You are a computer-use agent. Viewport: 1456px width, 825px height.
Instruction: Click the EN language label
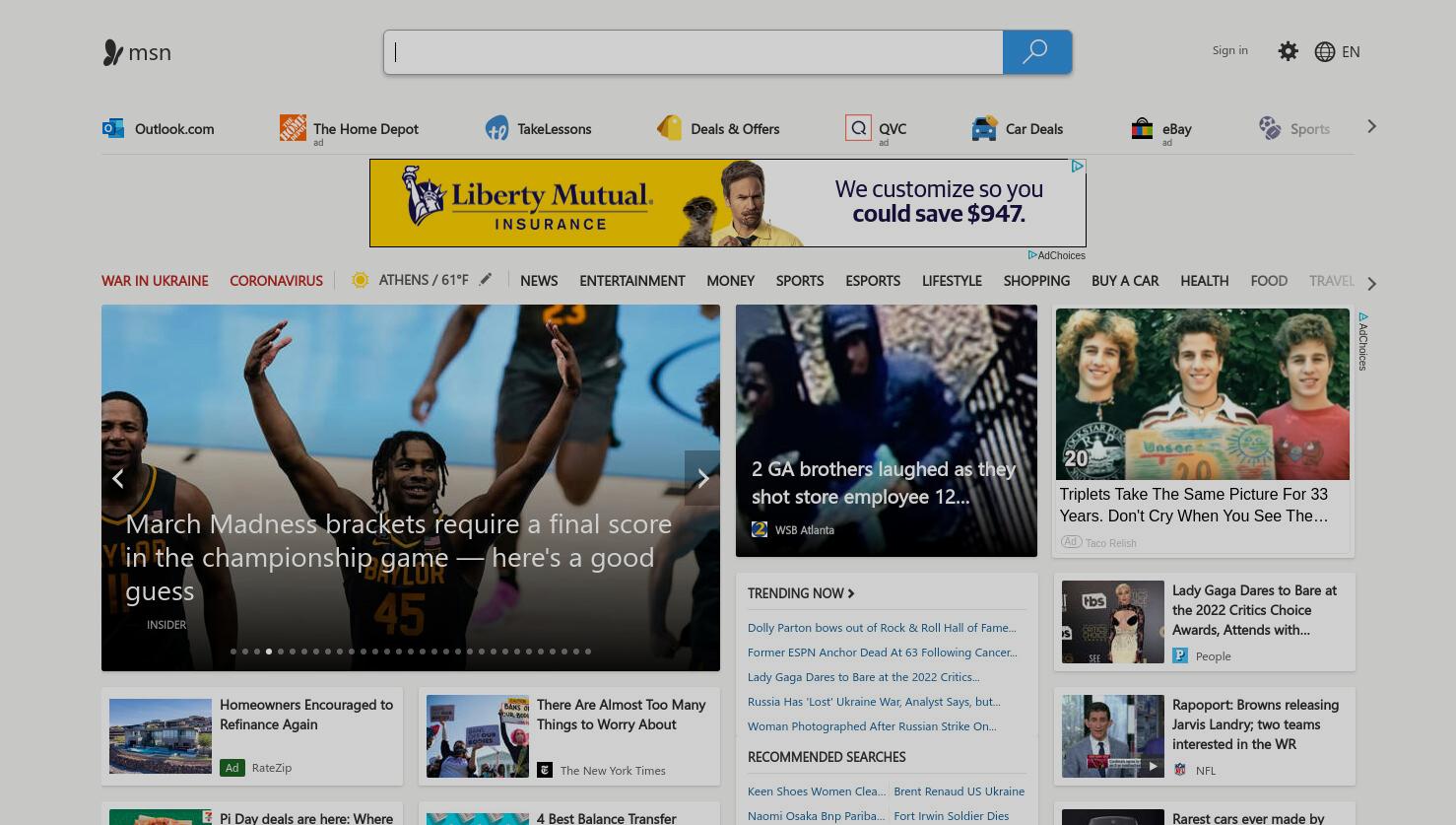[x=1351, y=52]
